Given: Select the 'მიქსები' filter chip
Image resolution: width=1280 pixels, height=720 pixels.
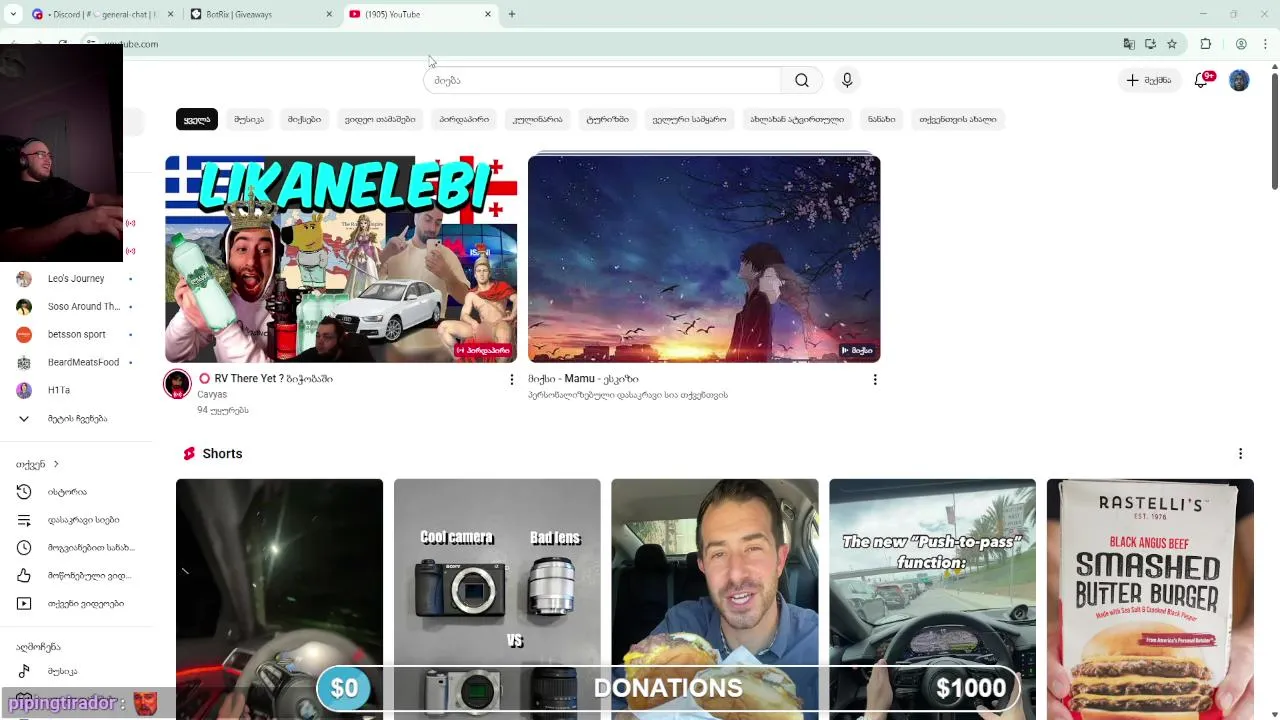Looking at the screenshot, I should click(x=304, y=119).
